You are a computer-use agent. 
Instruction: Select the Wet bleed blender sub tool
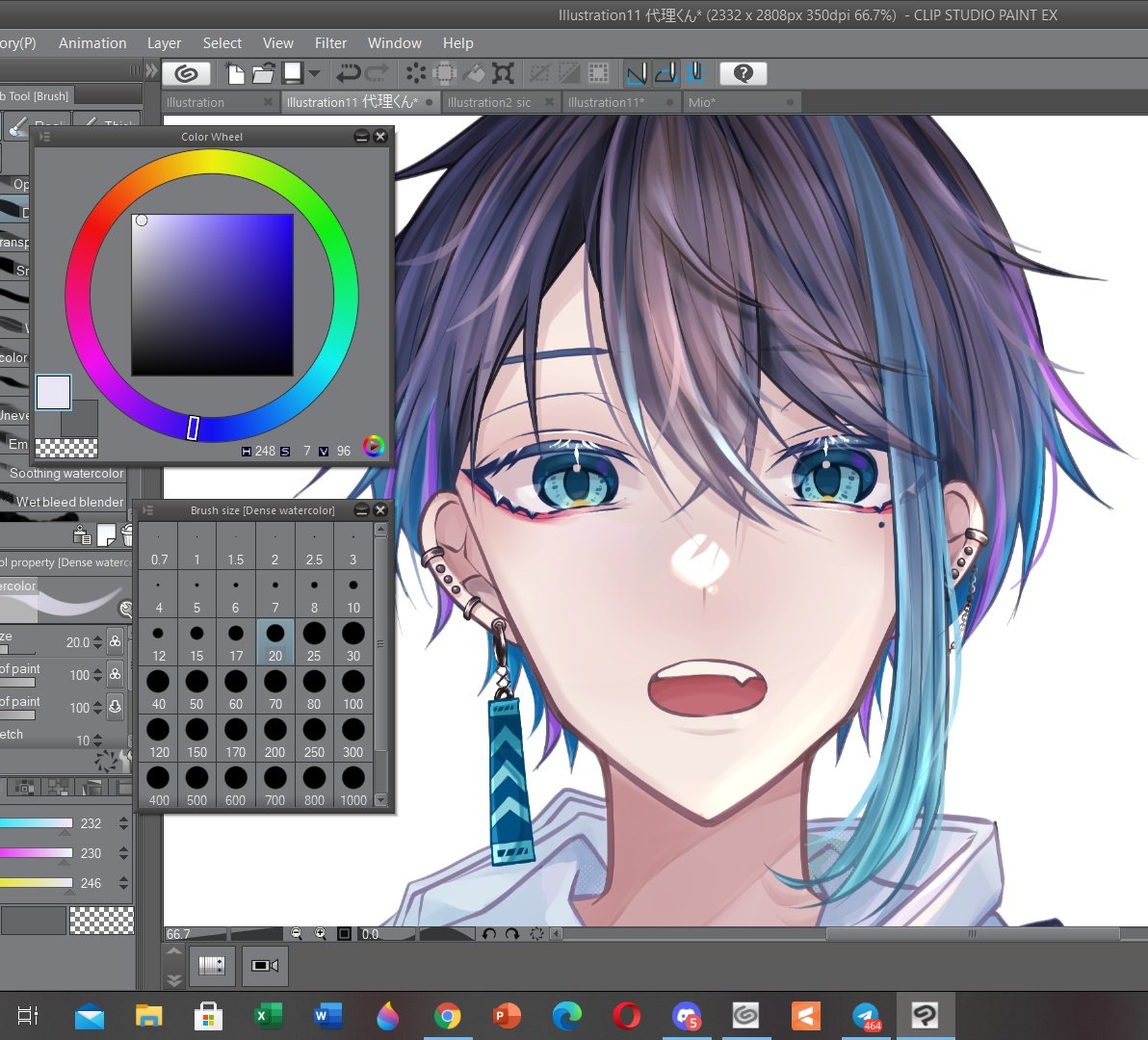click(x=64, y=502)
